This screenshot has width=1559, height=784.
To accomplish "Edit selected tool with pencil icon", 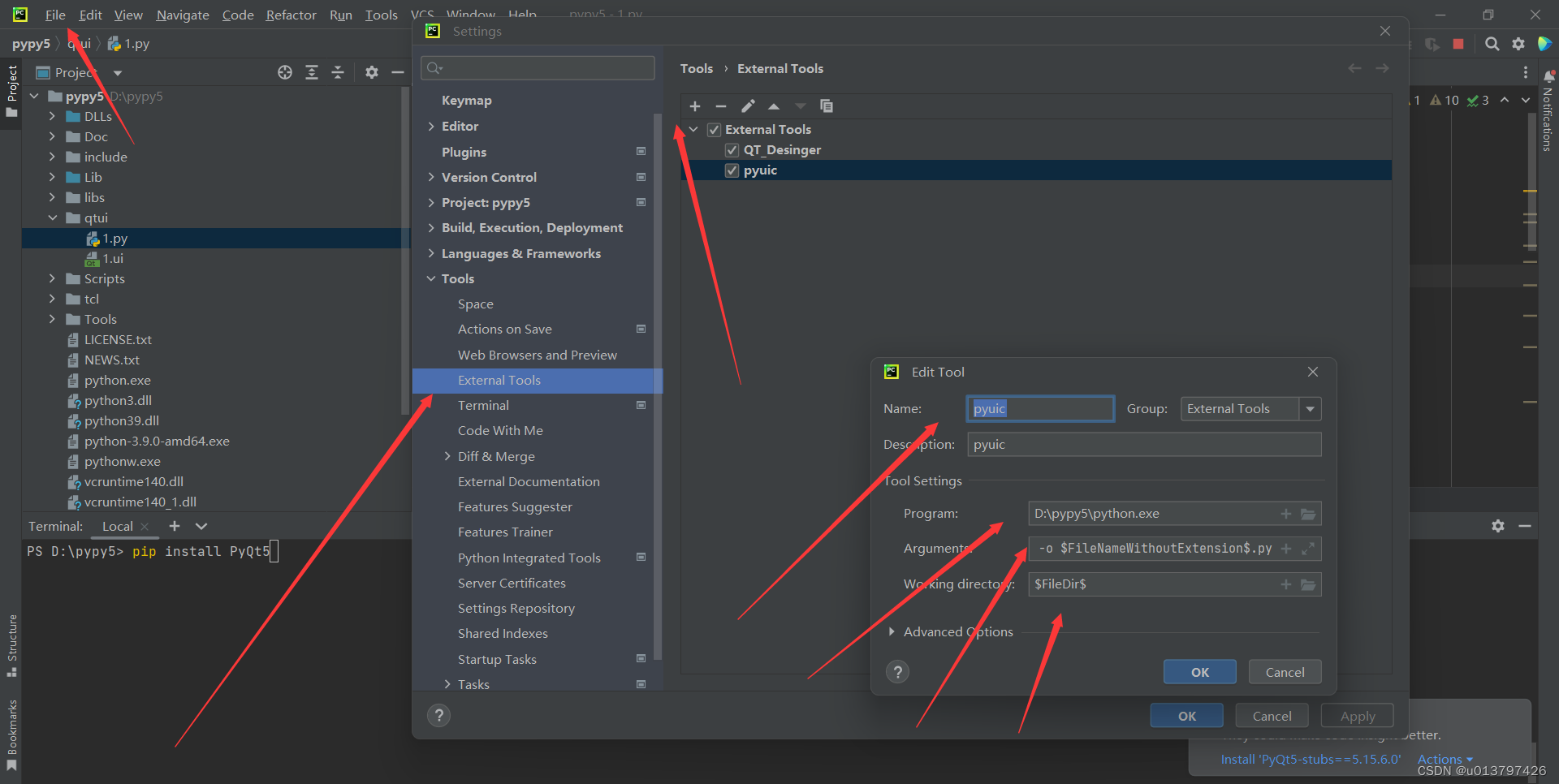I will pos(748,106).
